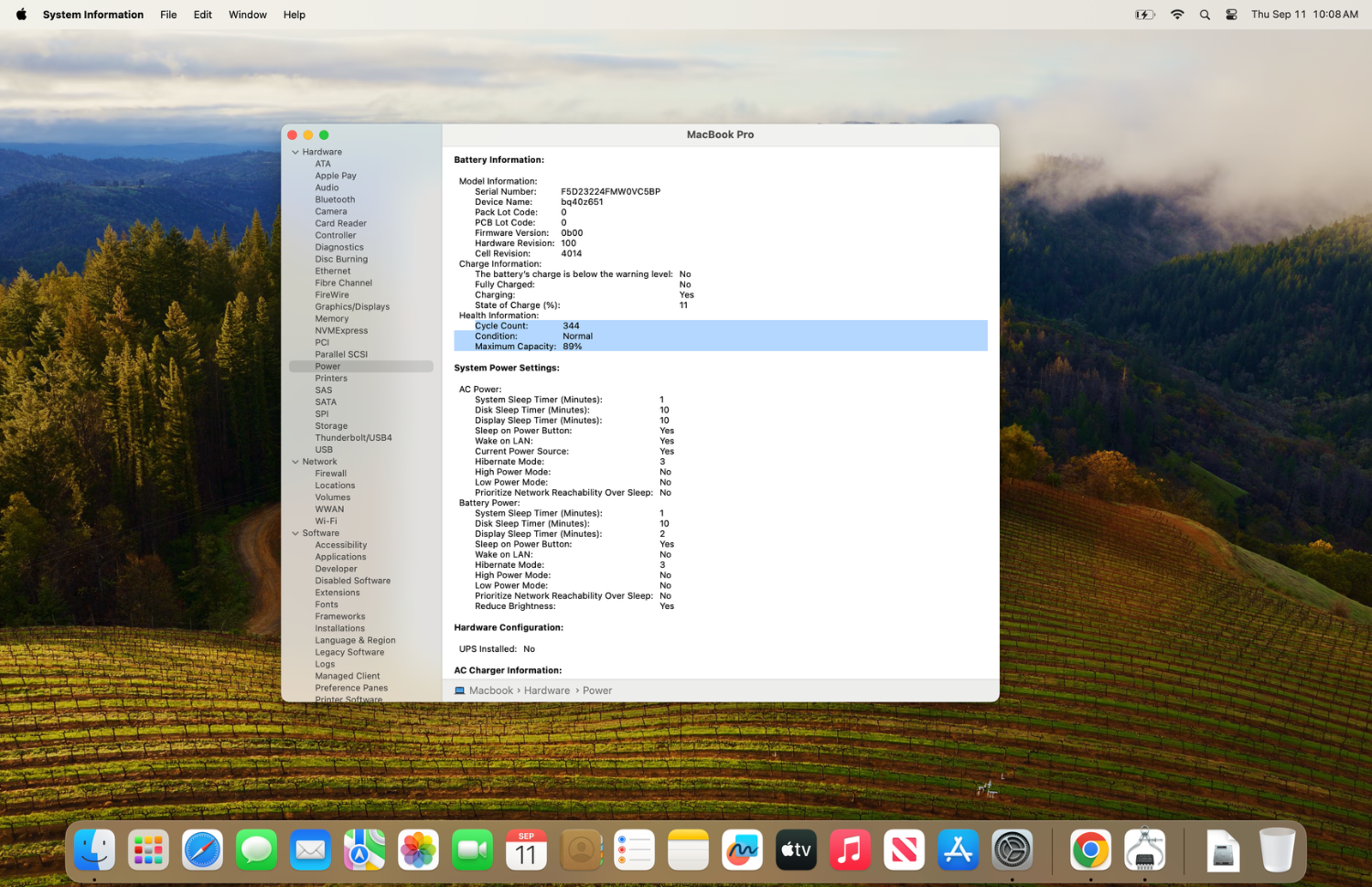Click the Maximum Capacity 89% row
The image size is (1372, 887).
point(721,347)
